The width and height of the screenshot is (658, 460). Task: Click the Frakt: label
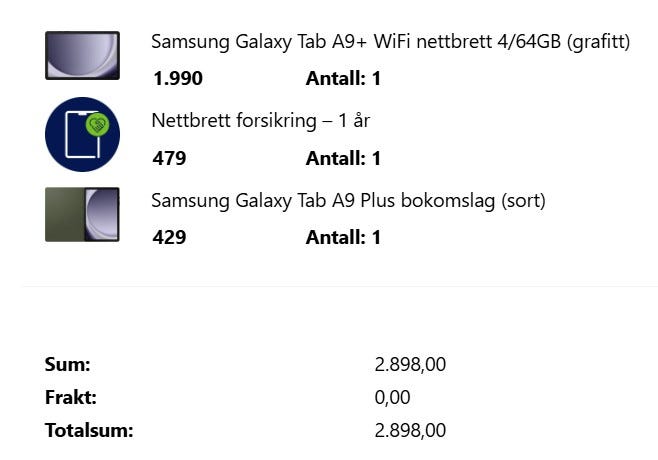pos(70,397)
